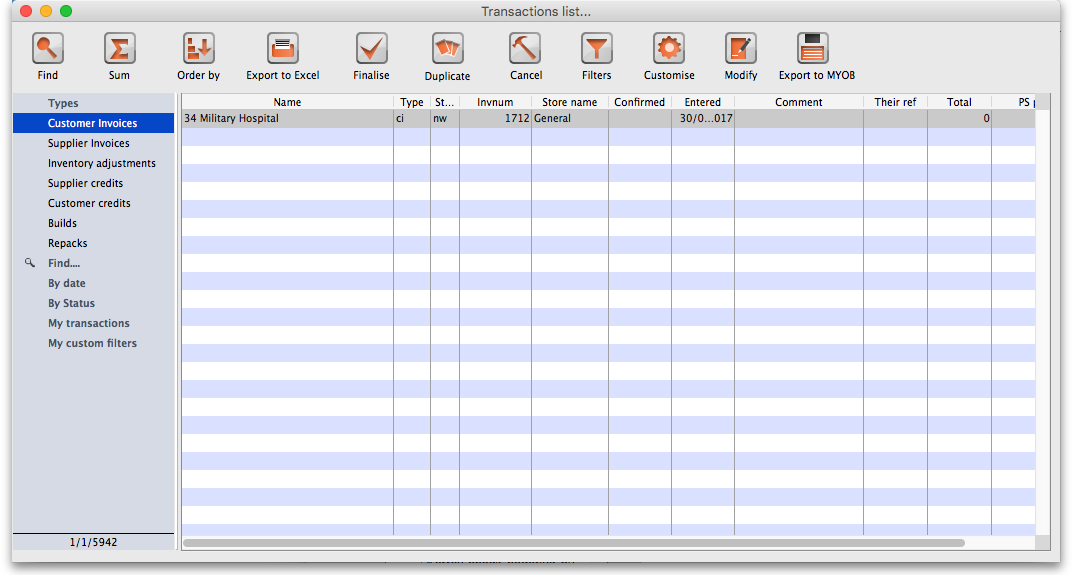
Task: Choose Customer credits in the sidebar
Action: pos(89,203)
